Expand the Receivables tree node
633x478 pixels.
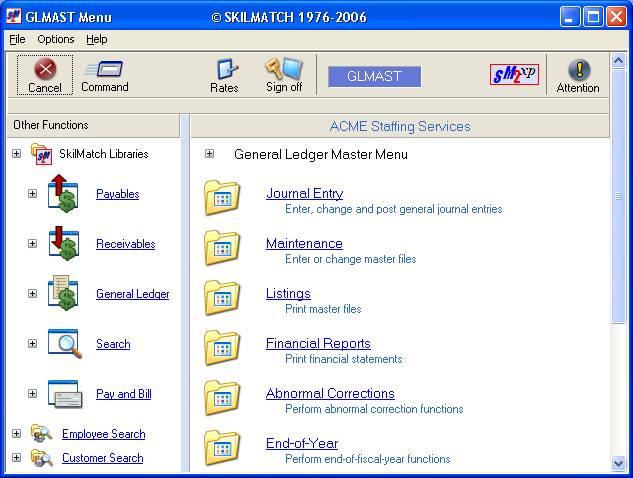pyautogui.click(x=32, y=243)
